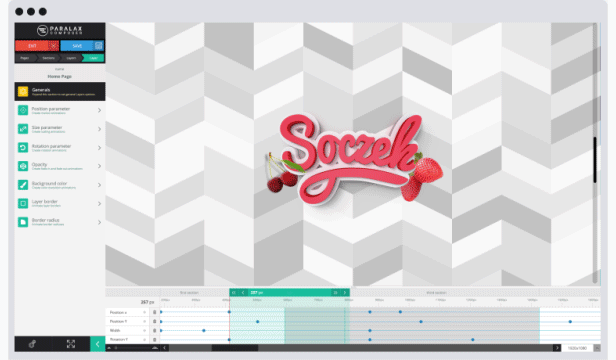Collapse sidebar with green arrow button
This screenshot has width=616, height=360.
click(x=97, y=344)
